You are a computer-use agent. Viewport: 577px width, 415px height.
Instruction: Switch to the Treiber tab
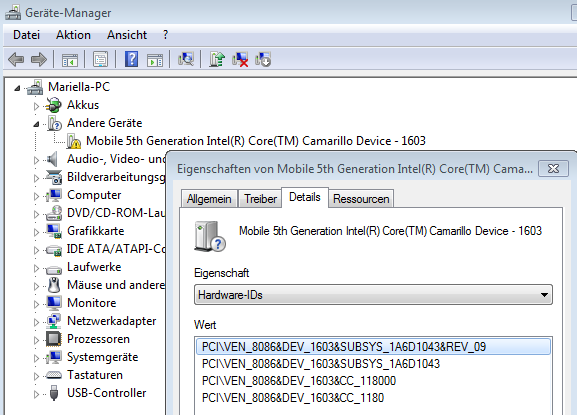(261, 199)
